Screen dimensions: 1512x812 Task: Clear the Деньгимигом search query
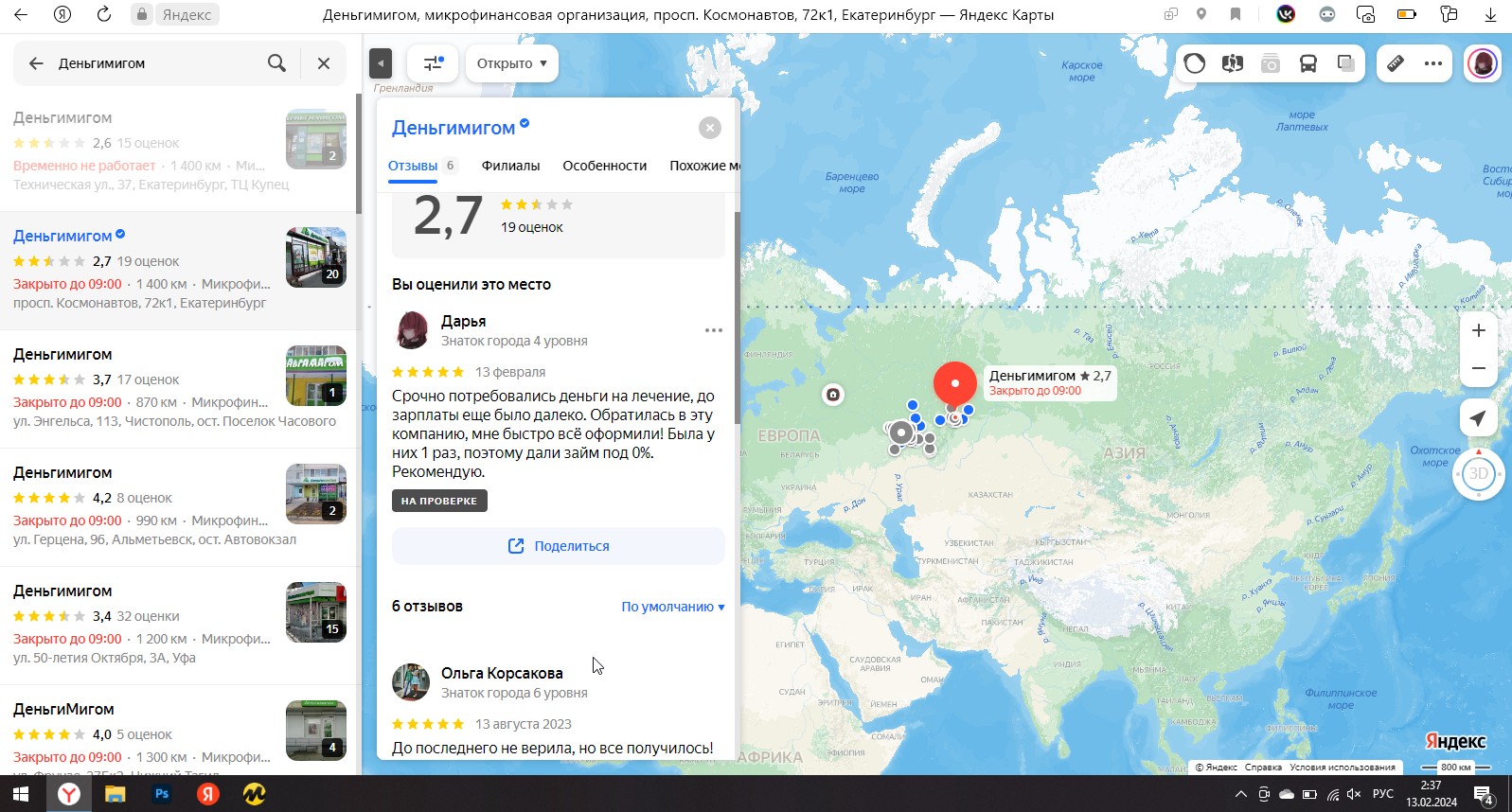click(324, 63)
